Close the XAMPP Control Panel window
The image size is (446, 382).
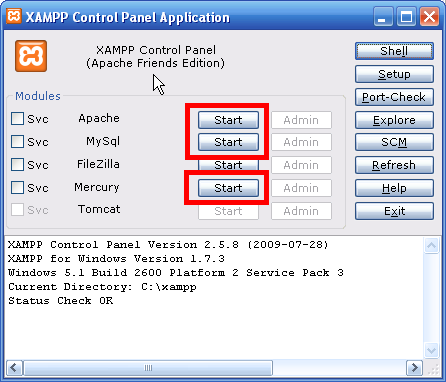pos(429,17)
